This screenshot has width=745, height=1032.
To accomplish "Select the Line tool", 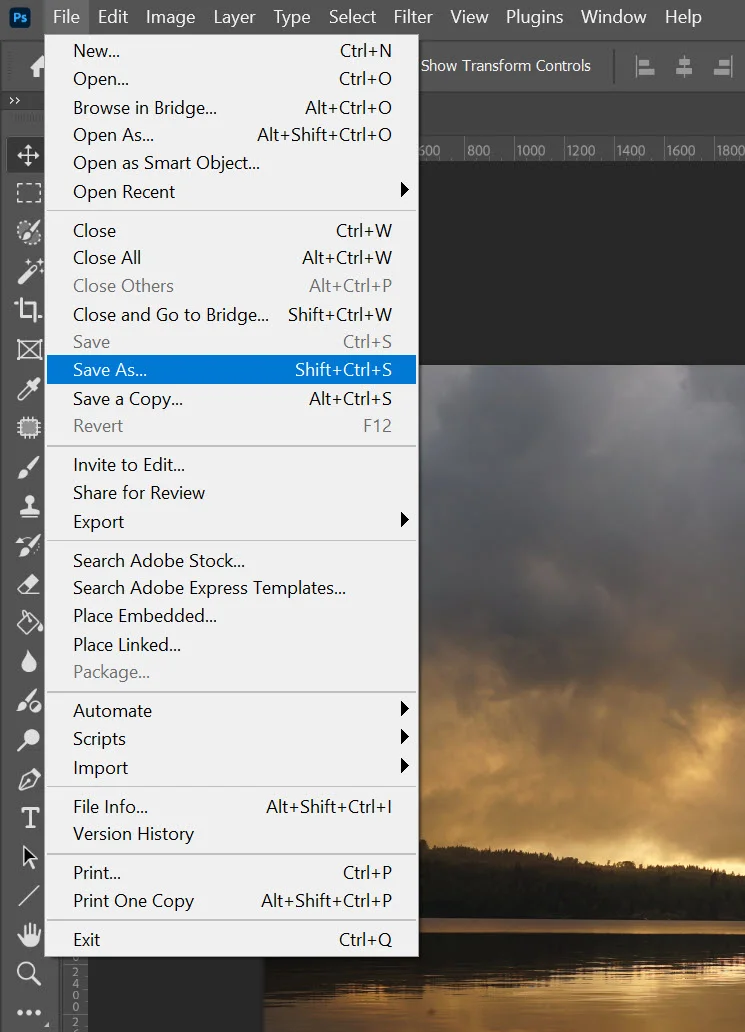I will pos(29,896).
